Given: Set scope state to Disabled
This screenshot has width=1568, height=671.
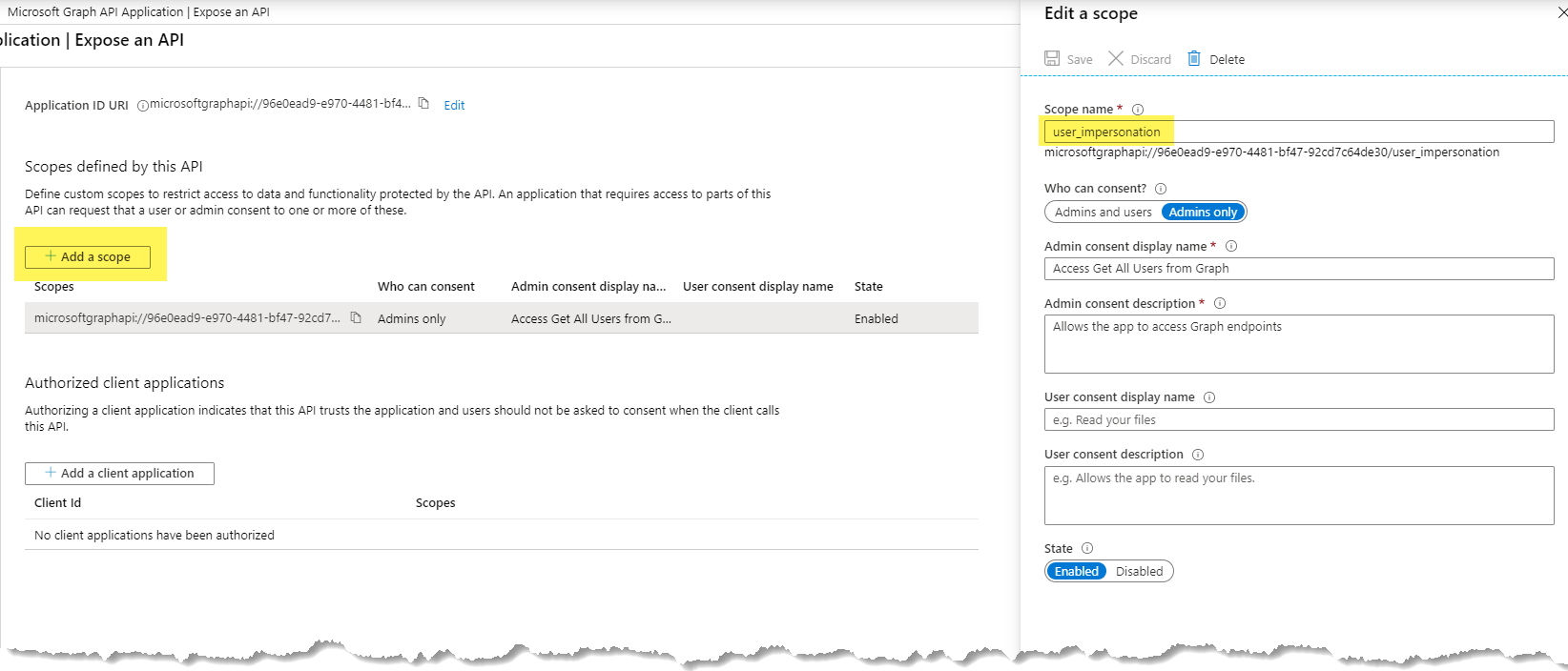Looking at the screenshot, I should coord(1139,571).
